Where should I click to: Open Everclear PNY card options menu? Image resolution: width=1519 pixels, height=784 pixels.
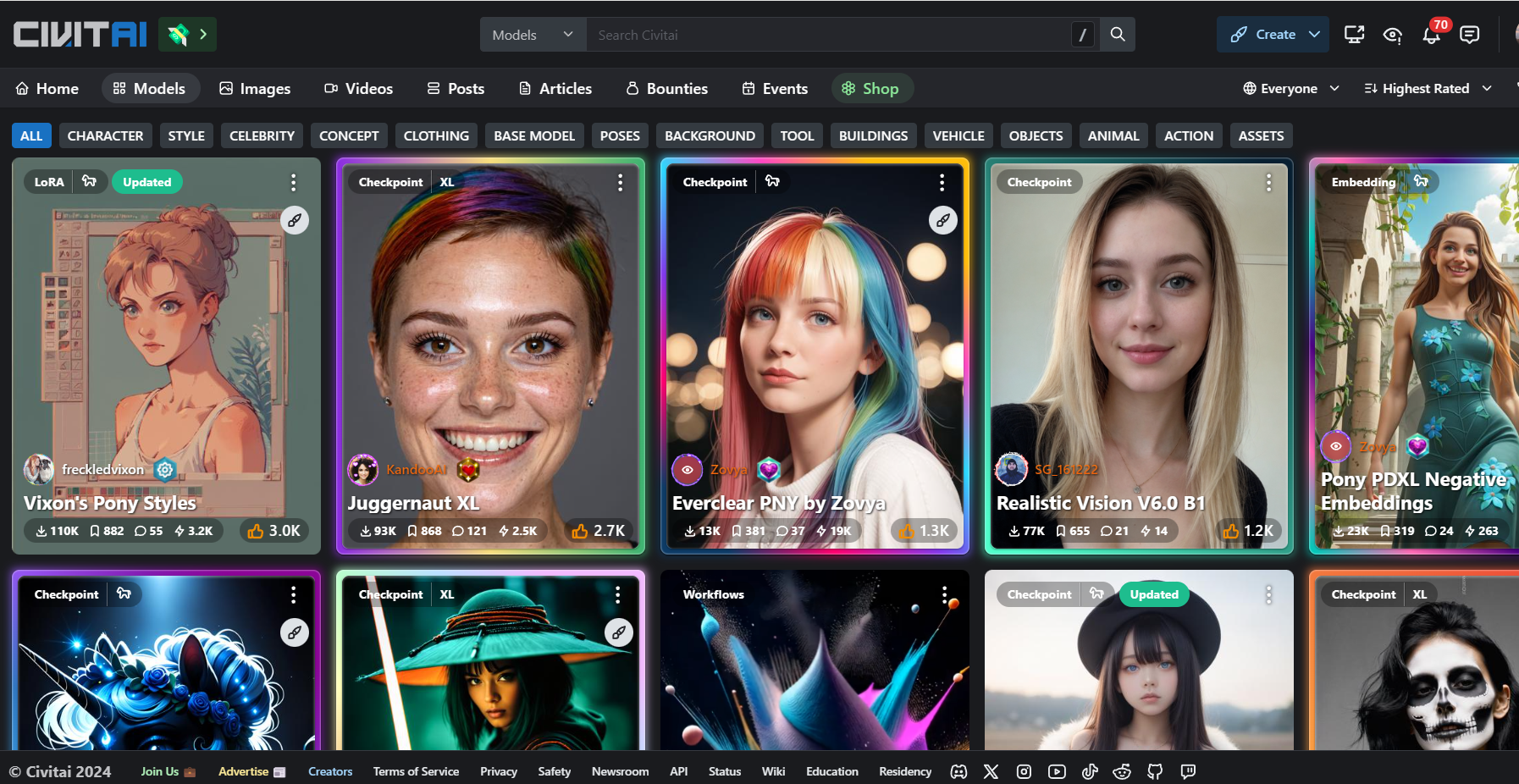pos(942,182)
